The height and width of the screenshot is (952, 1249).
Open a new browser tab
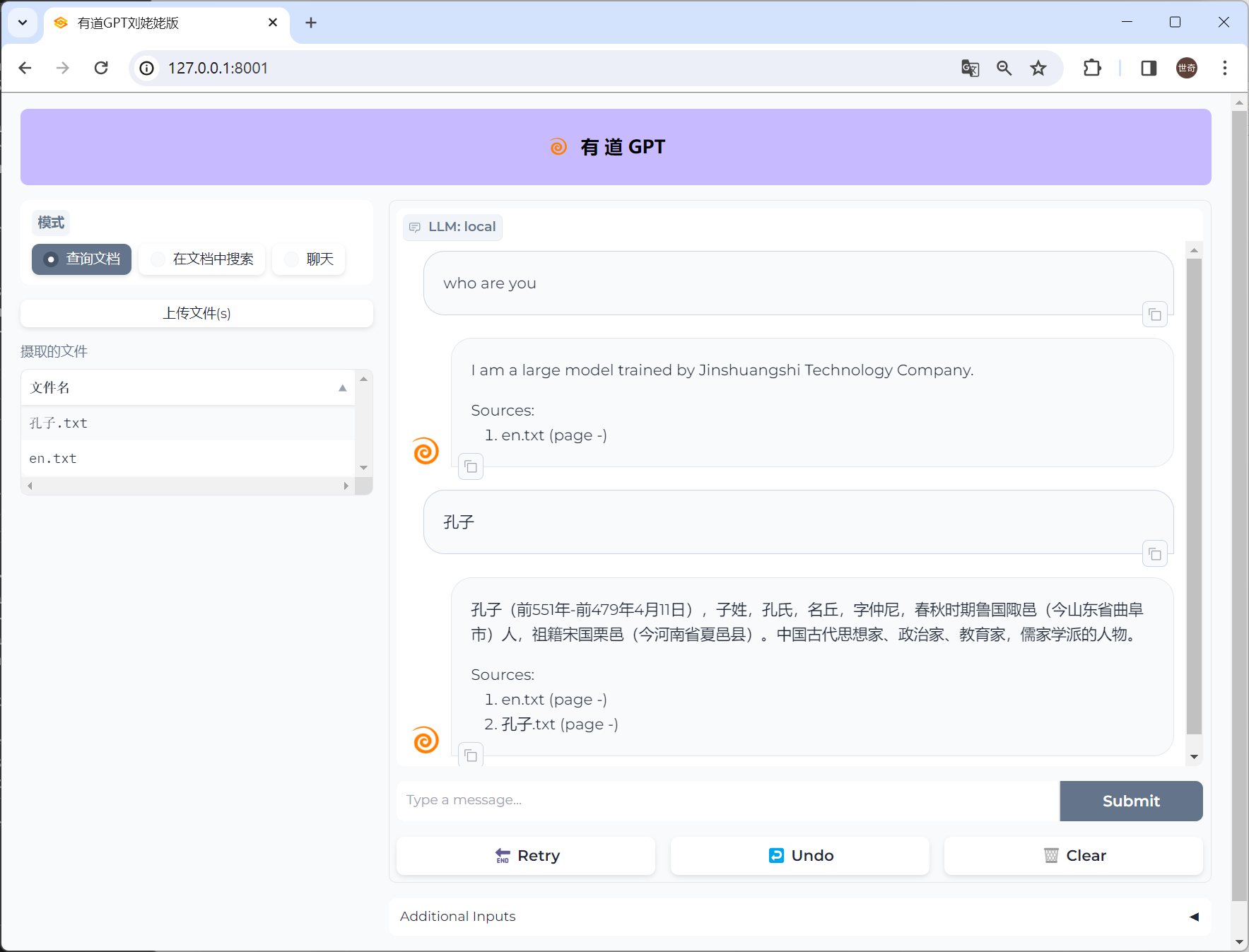point(311,23)
